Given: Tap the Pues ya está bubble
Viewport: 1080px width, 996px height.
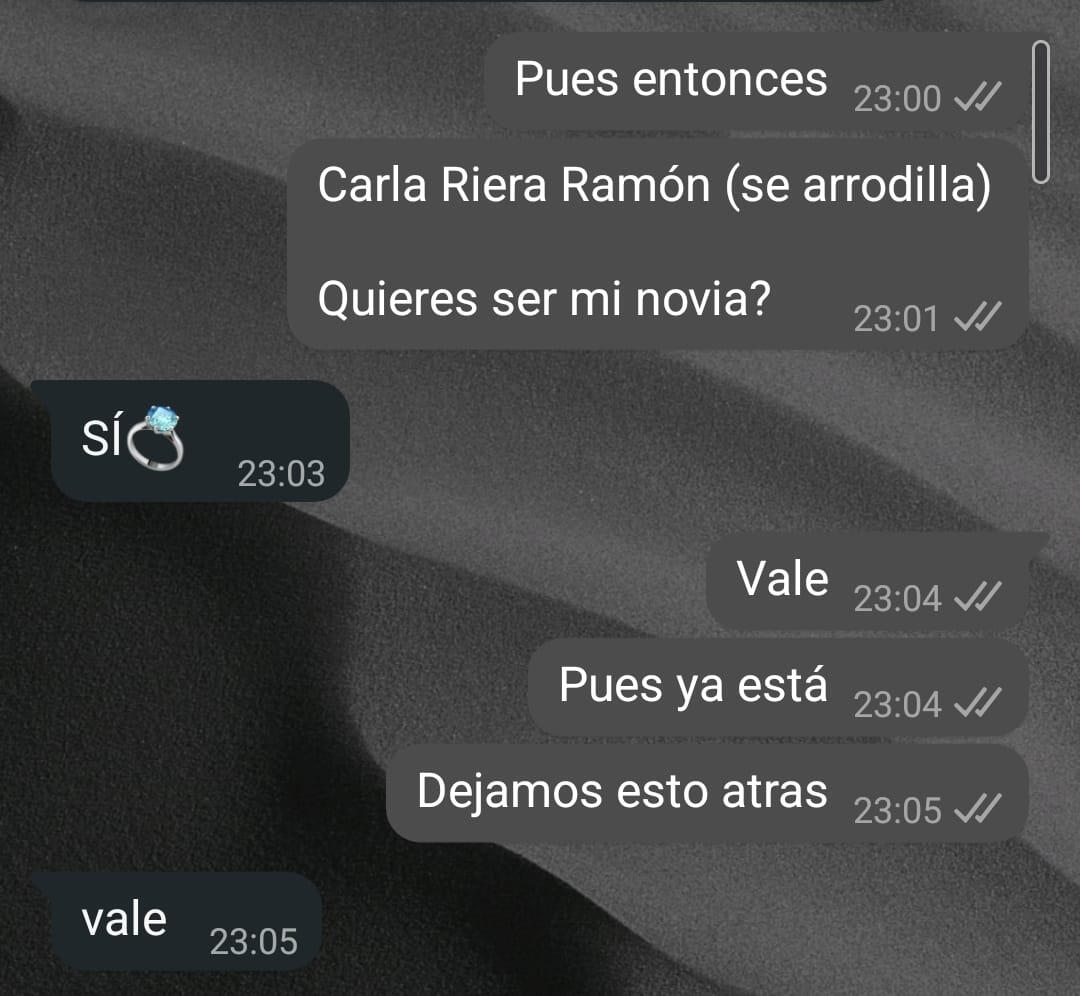Looking at the screenshot, I should coord(778,687).
